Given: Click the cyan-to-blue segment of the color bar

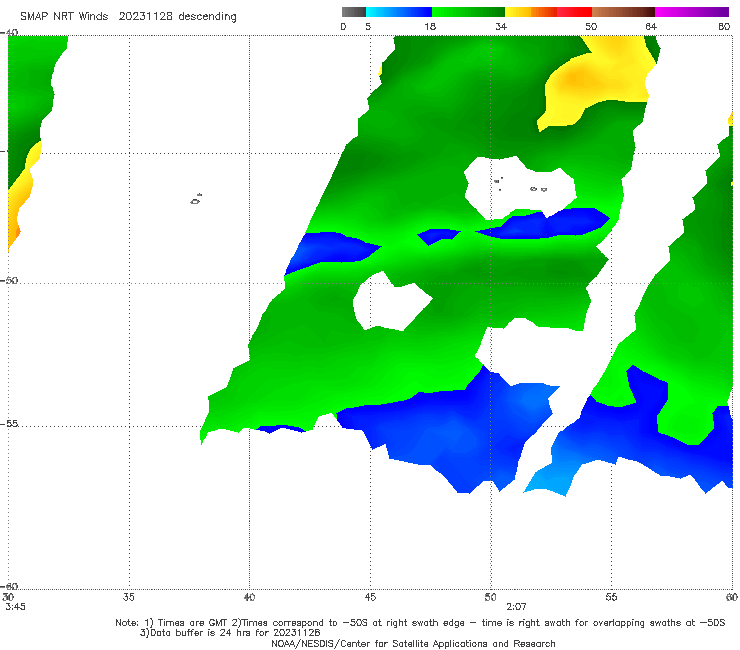Looking at the screenshot, I should [x=399, y=12].
